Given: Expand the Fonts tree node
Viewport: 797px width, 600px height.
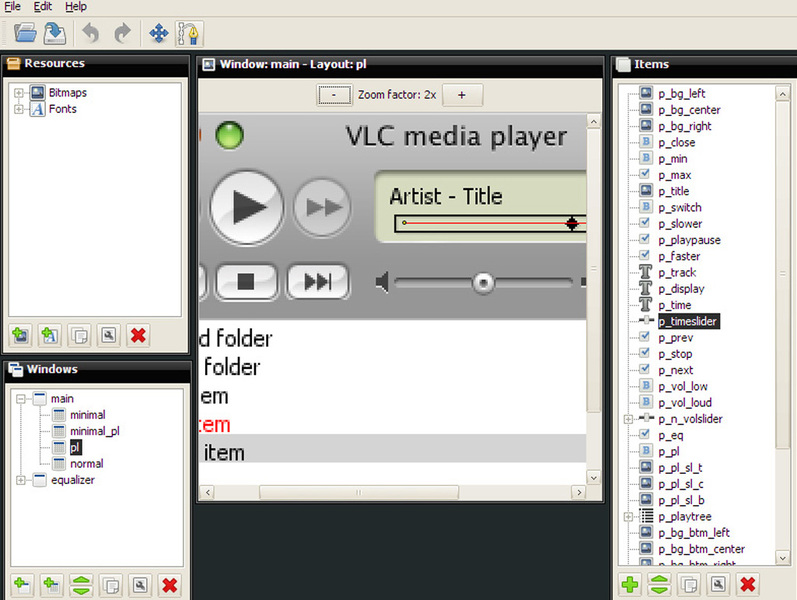Looking at the screenshot, I should coord(19,109).
